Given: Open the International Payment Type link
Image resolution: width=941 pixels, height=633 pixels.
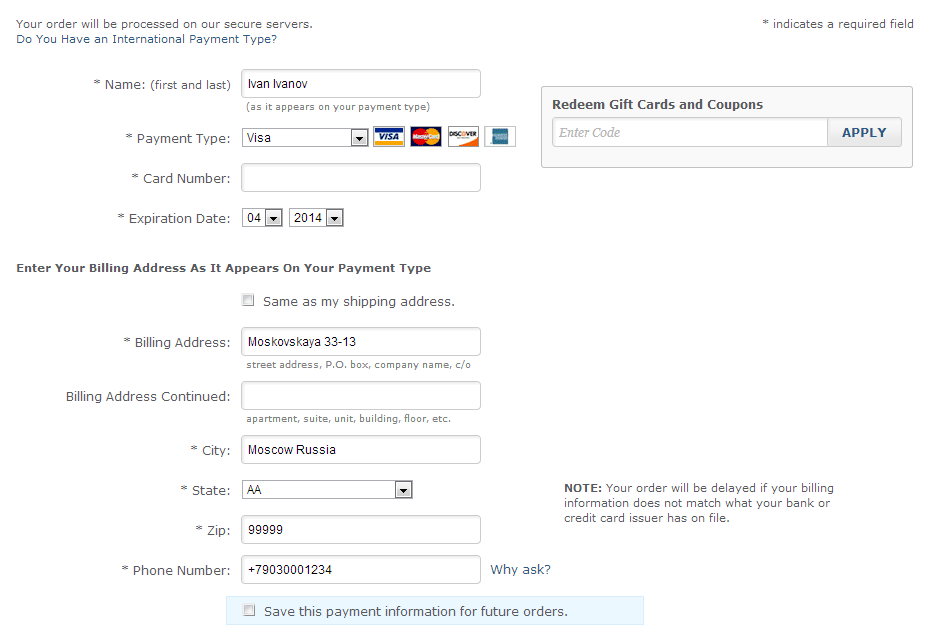Looking at the screenshot, I should pyautogui.click(x=146, y=39).
